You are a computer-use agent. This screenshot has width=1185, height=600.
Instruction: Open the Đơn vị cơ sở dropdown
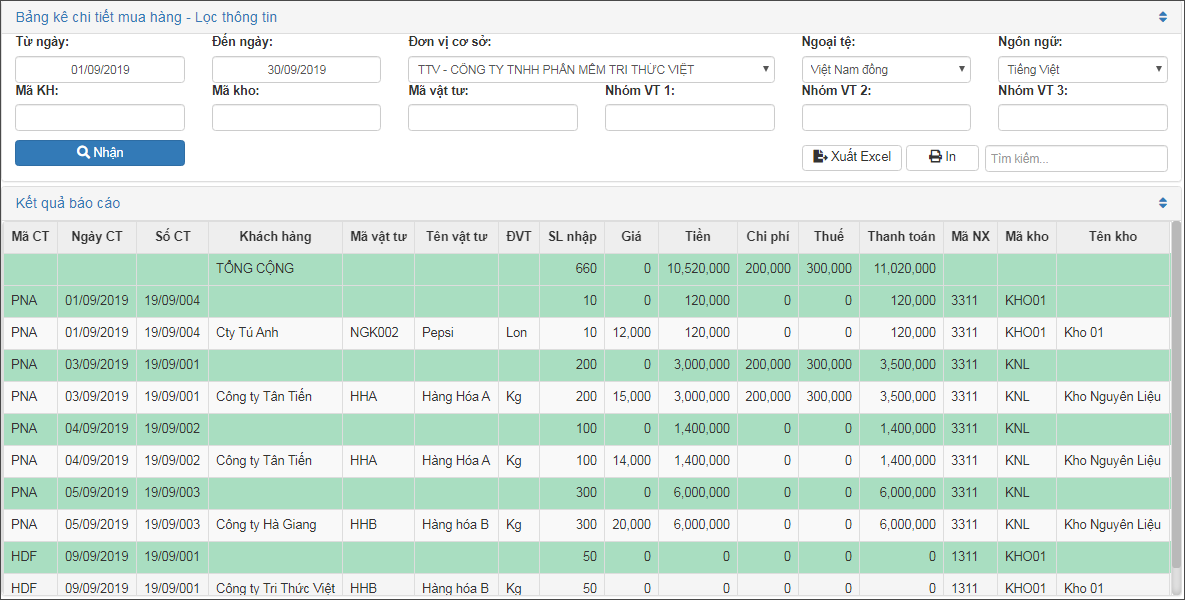pyautogui.click(x=591, y=70)
